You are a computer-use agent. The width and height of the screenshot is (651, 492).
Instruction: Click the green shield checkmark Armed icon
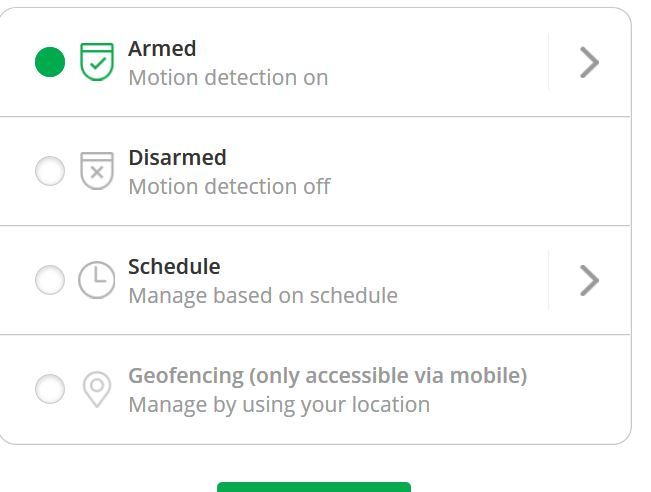(x=97, y=62)
